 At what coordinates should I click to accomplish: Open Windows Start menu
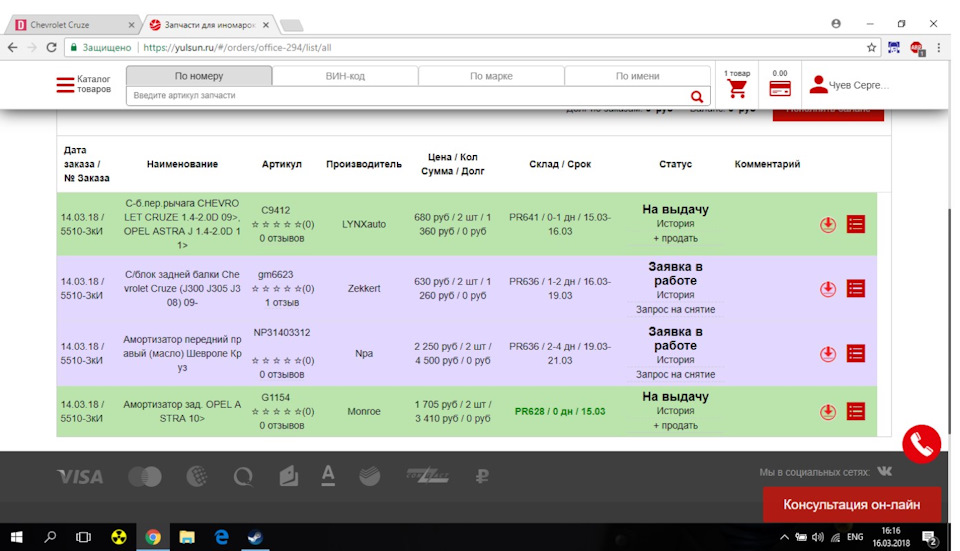(17, 537)
